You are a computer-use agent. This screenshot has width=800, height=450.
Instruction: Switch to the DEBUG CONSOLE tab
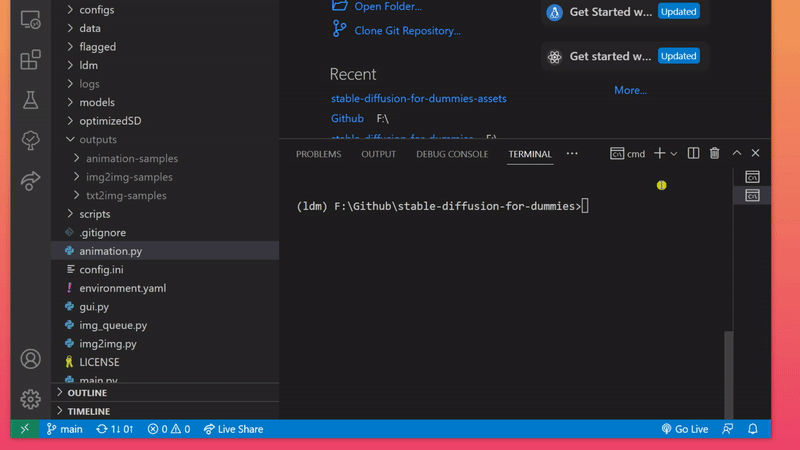[x=452, y=154]
